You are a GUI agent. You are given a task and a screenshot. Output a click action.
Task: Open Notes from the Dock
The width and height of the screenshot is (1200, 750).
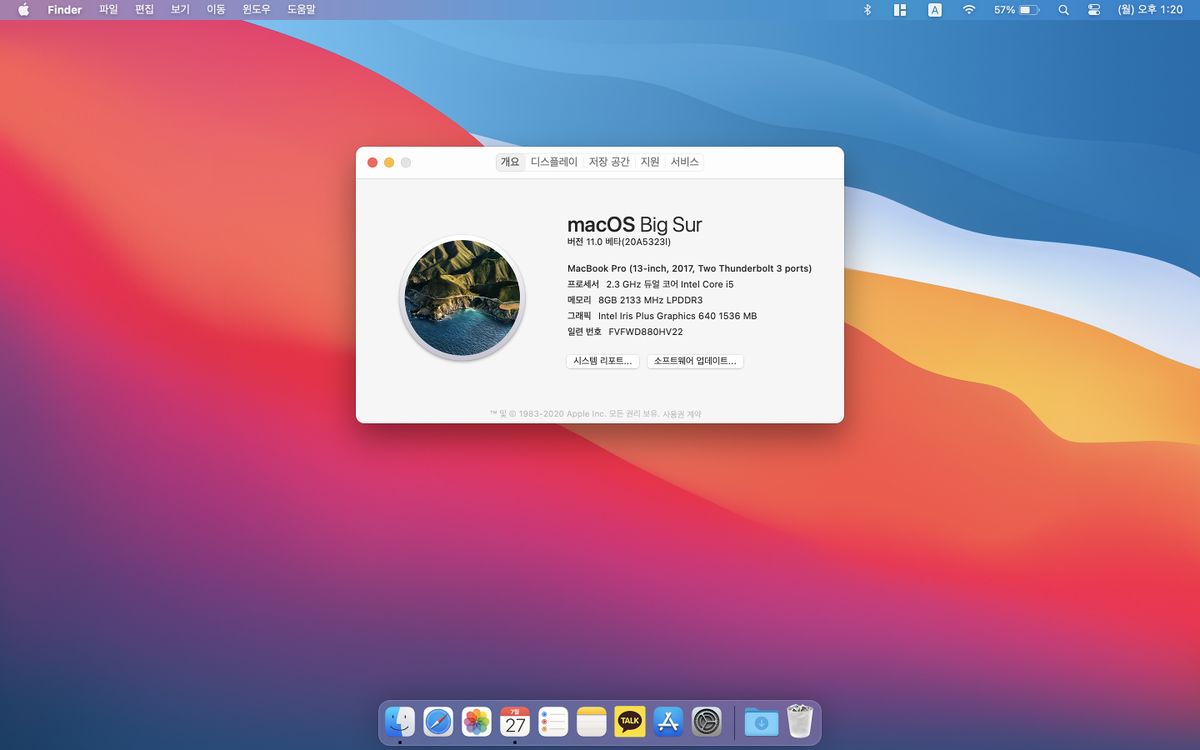[x=592, y=721]
